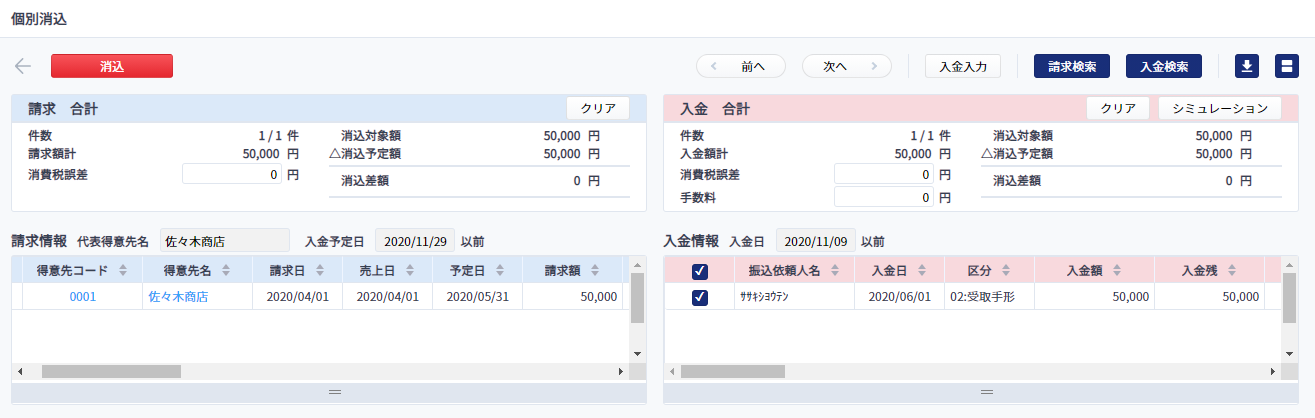Click 請求額 cell 50,000 in 請求情報 row

[x=572, y=297]
